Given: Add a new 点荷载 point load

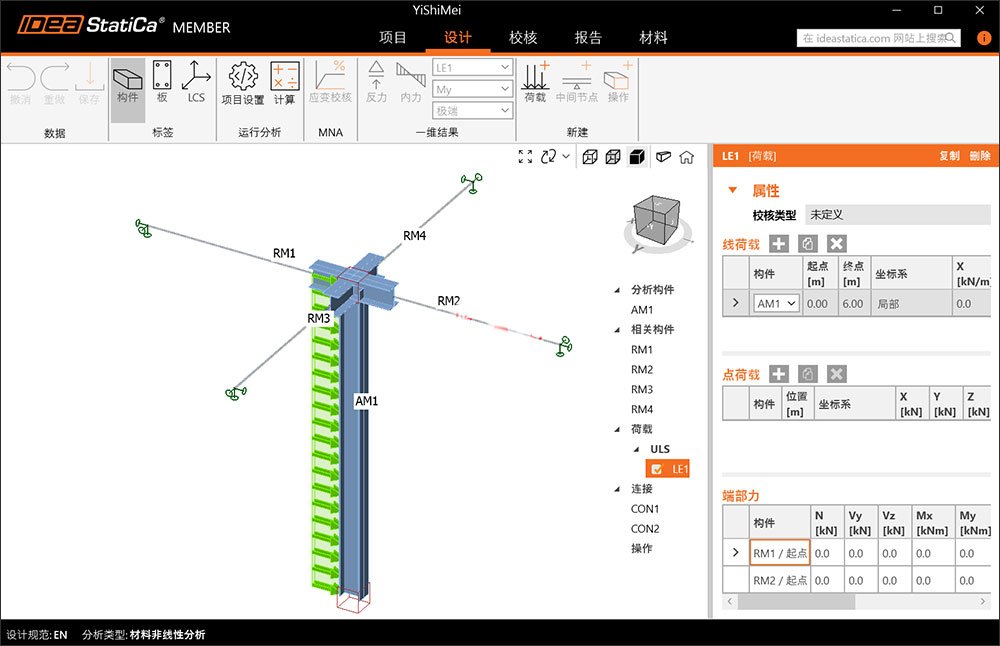Looking at the screenshot, I should tap(779, 374).
